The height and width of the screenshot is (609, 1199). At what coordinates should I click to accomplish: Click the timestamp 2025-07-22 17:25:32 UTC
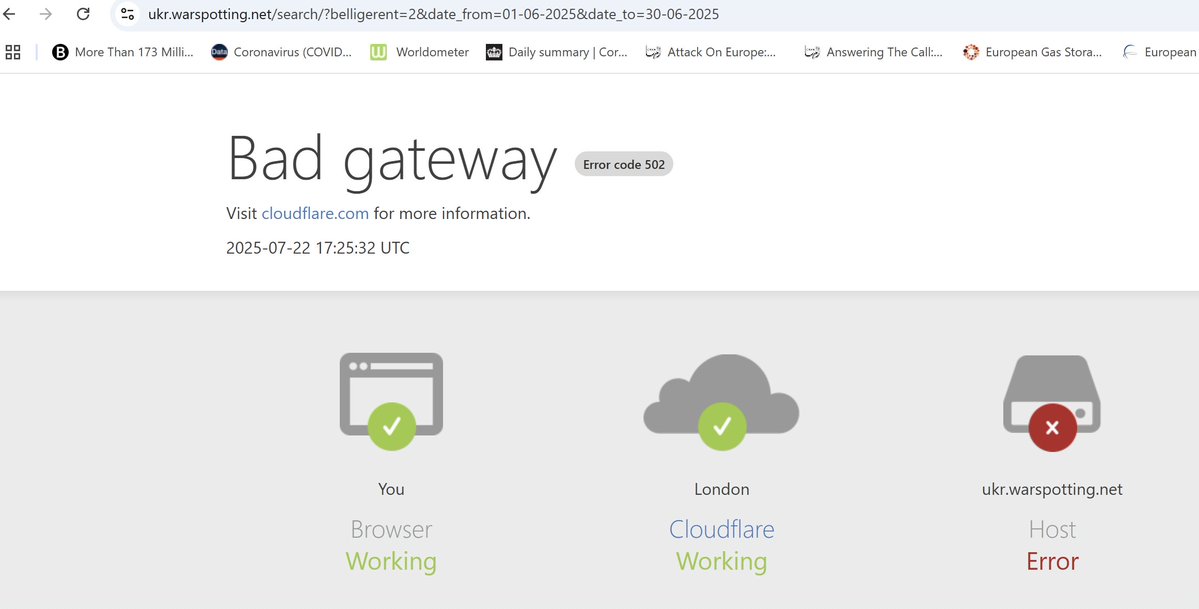(x=318, y=248)
